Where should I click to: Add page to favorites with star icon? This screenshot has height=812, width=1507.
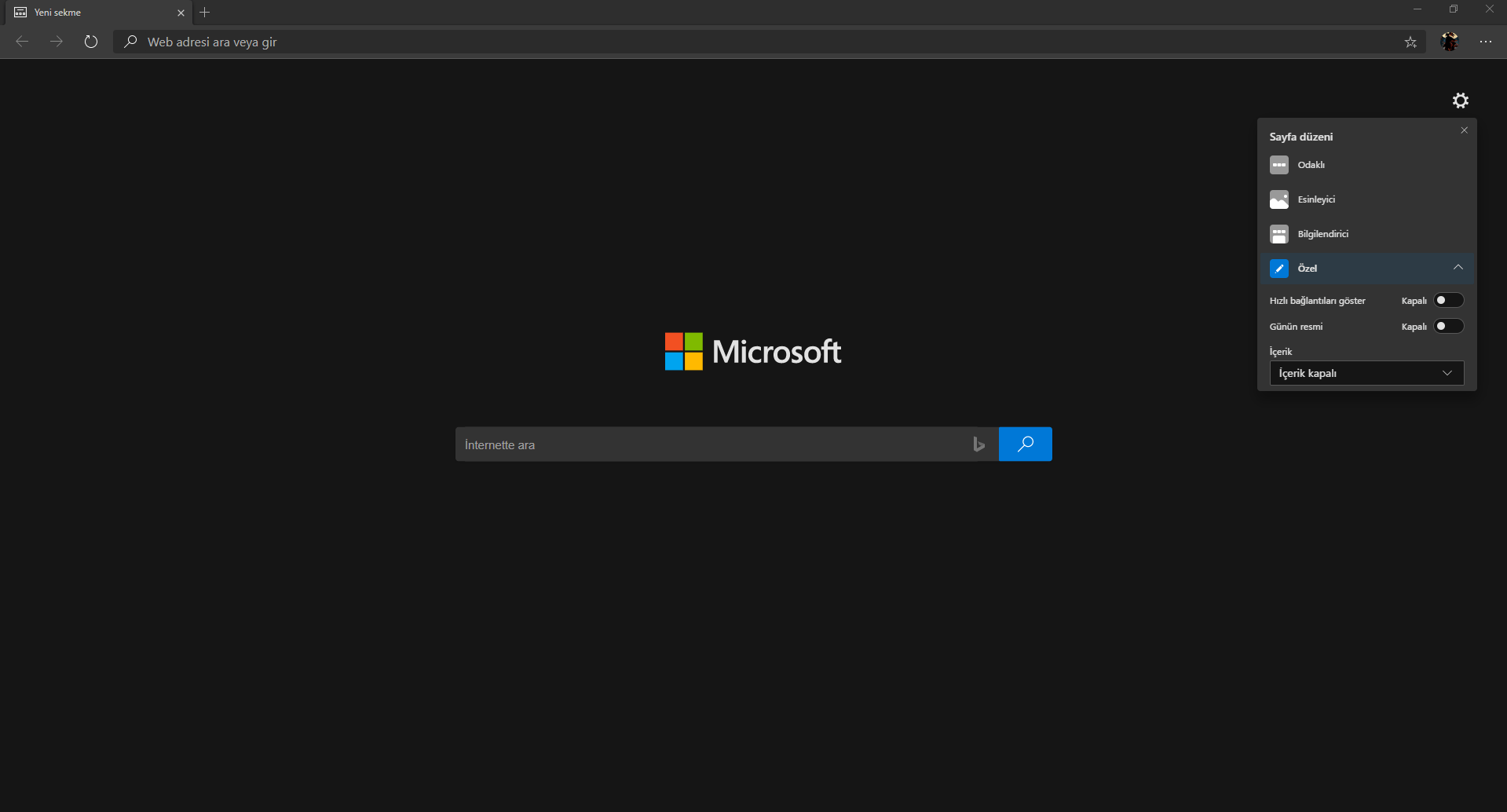pos(1410,42)
